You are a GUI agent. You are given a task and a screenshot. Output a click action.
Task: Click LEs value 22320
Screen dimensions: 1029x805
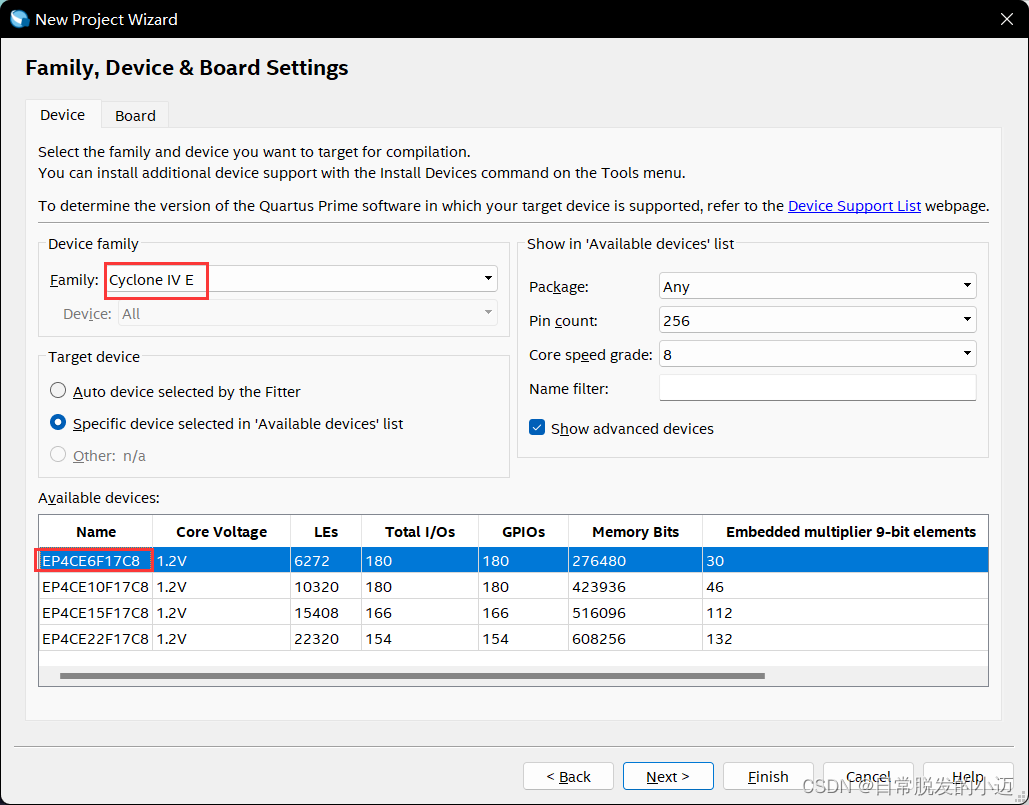tap(316, 639)
